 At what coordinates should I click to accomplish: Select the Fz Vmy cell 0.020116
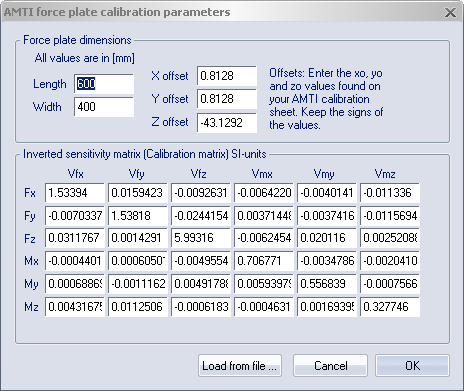(x=327, y=238)
